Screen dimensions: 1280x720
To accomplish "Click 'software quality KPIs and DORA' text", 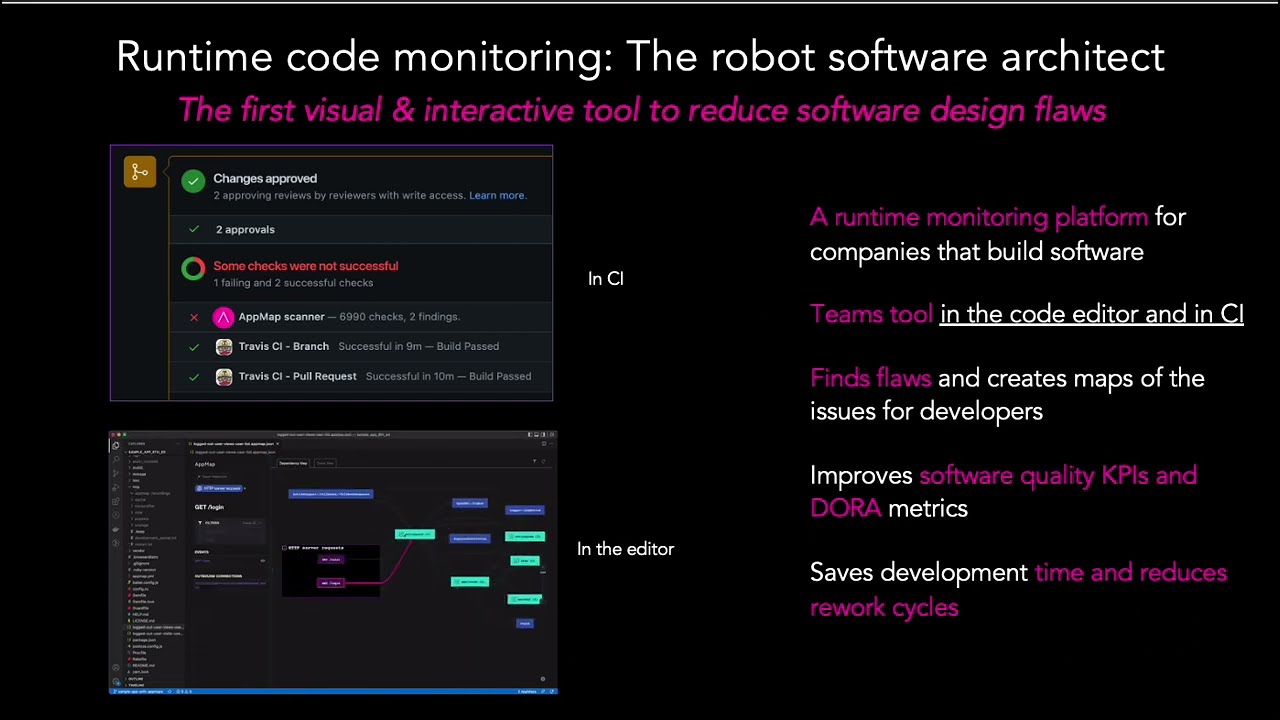I will pyautogui.click(x=1003, y=491).
